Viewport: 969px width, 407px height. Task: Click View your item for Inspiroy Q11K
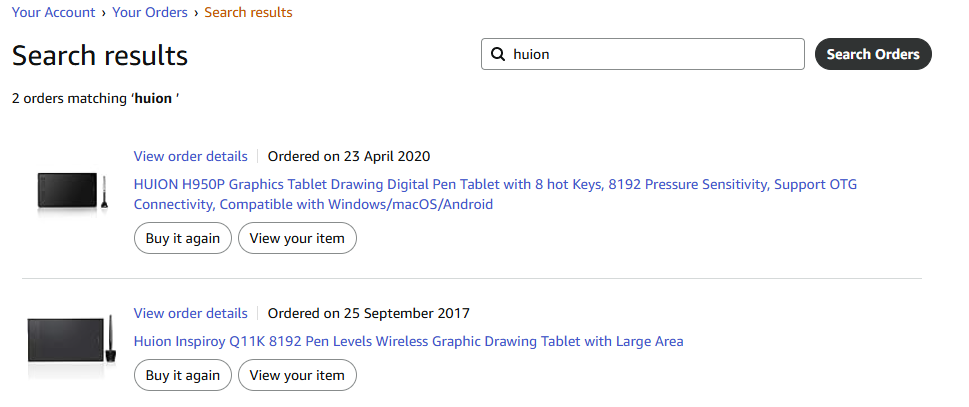(297, 376)
